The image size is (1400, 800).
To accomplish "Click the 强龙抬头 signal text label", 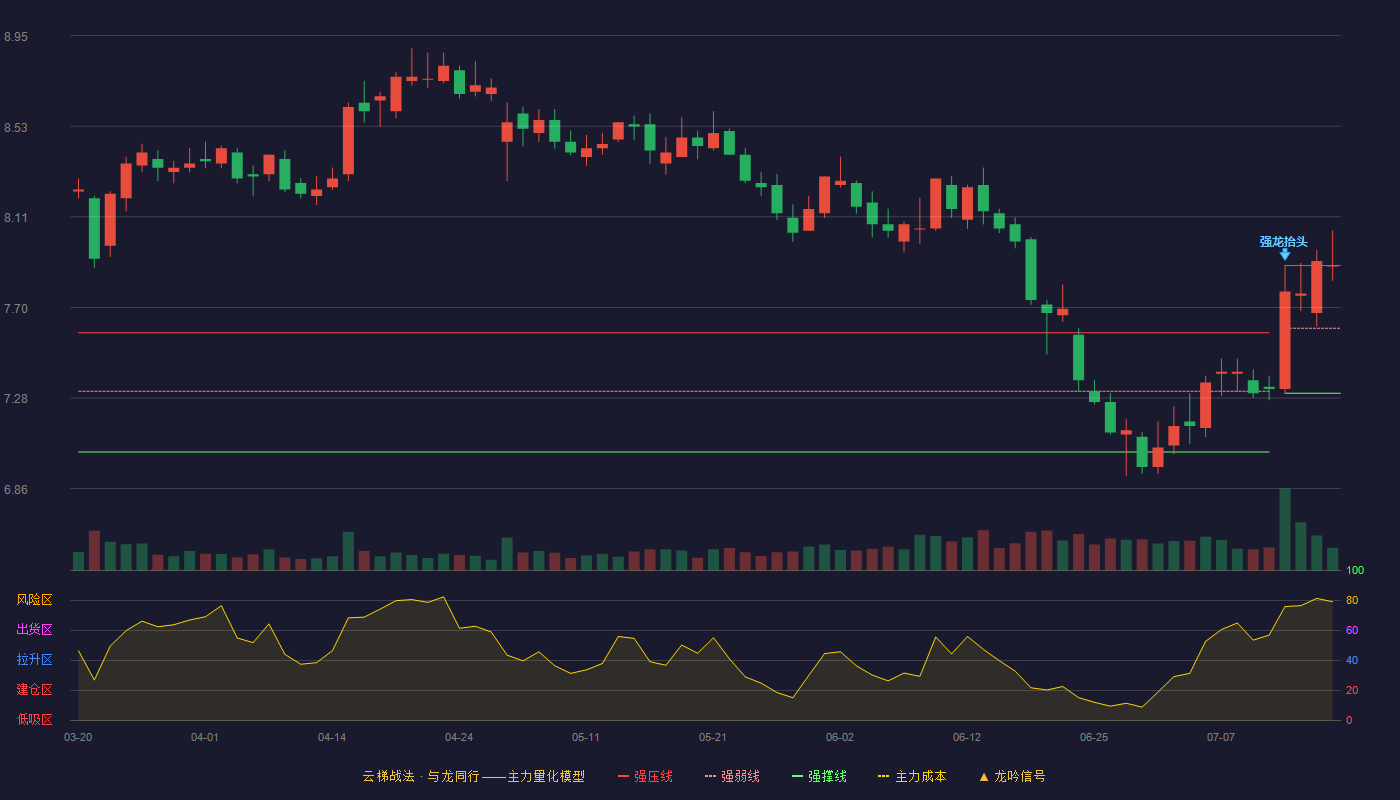I will 1283,241.
